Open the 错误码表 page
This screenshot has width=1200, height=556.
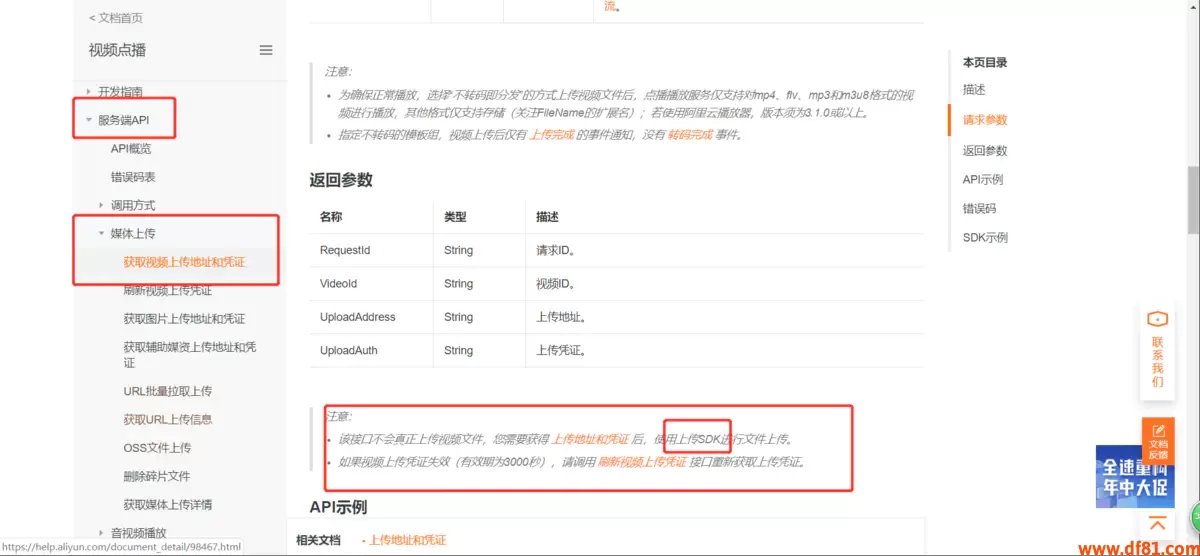click(x=133, y=177)
